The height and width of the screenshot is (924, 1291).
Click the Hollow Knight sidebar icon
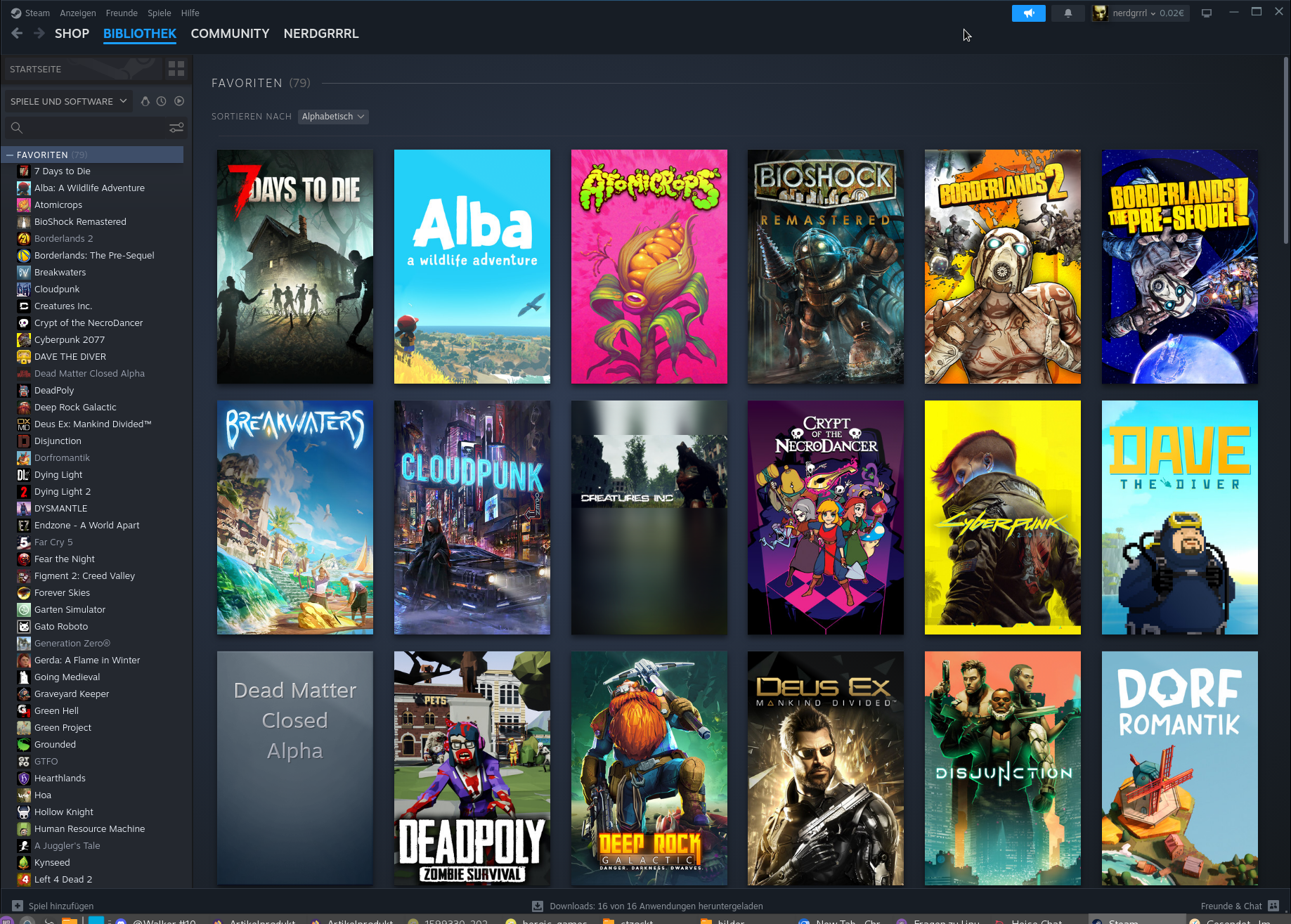coord(24,812)
